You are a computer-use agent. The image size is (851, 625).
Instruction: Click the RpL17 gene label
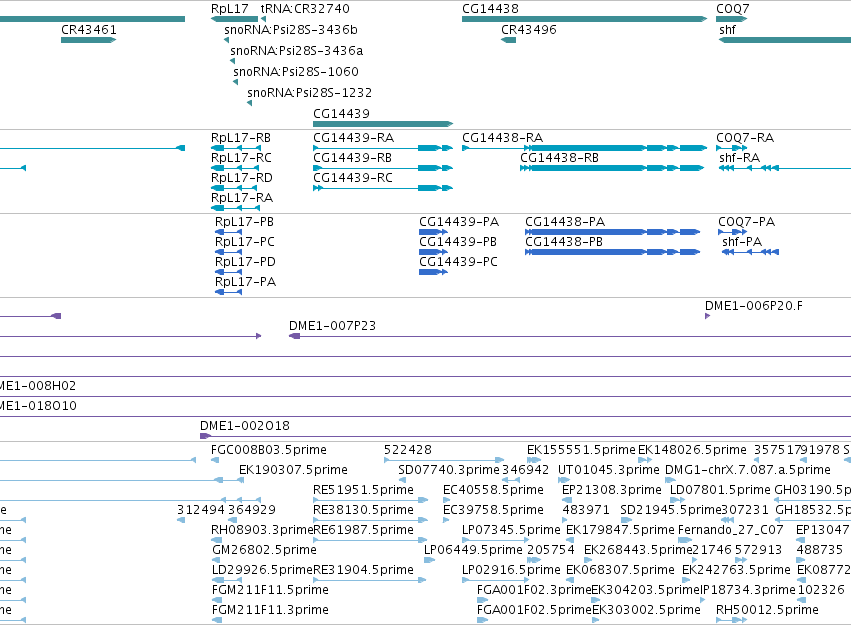tap(230, 9)
